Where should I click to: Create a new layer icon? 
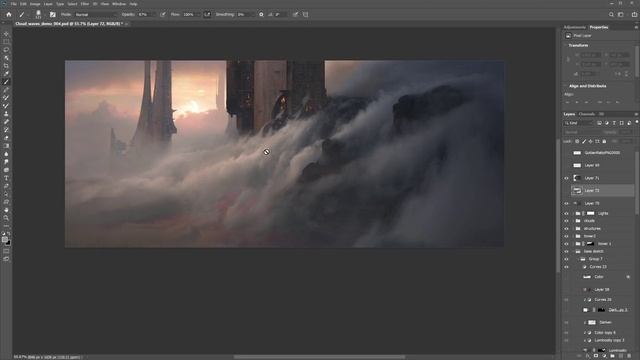pos(621,356)
